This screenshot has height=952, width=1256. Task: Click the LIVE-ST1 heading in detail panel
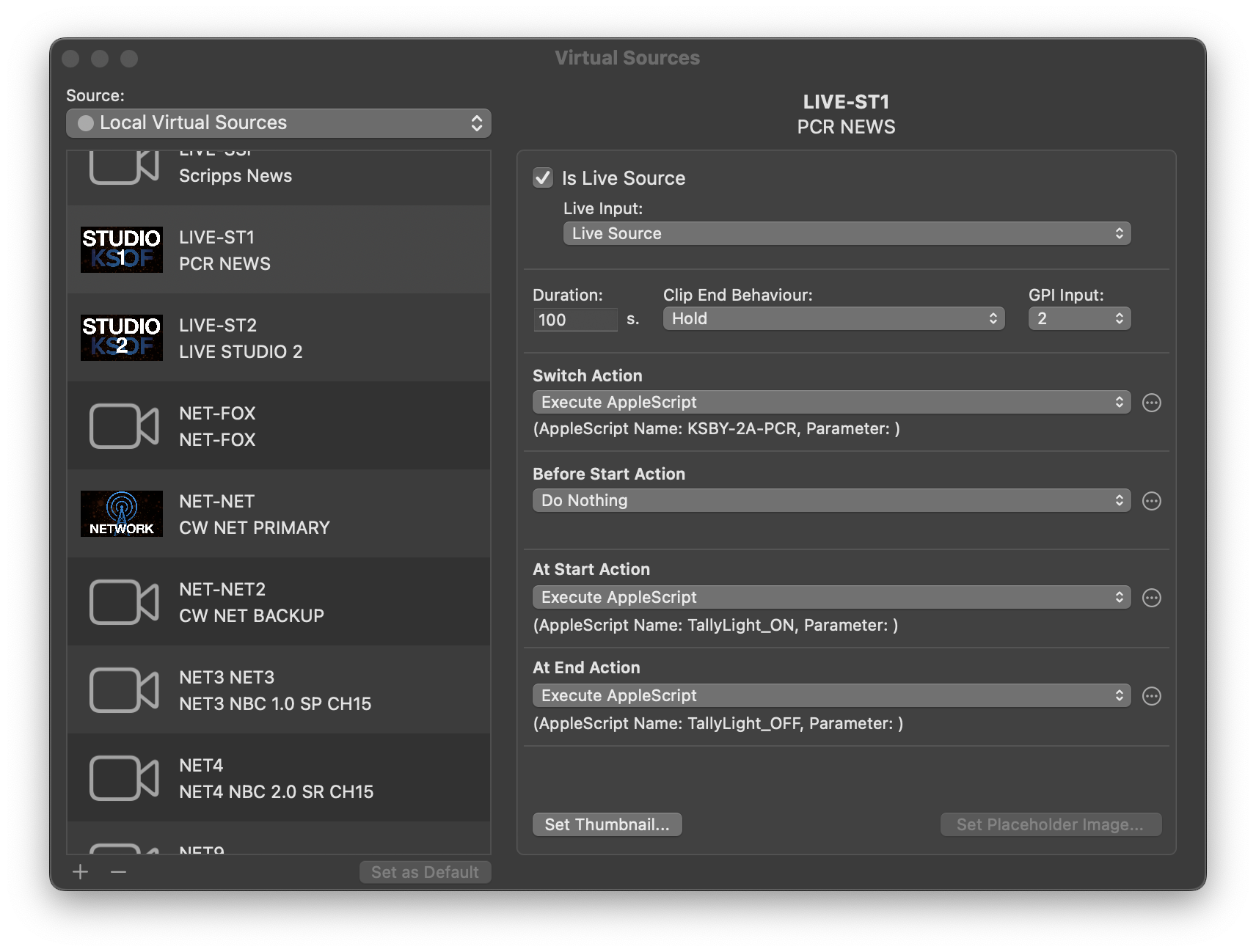846,102
